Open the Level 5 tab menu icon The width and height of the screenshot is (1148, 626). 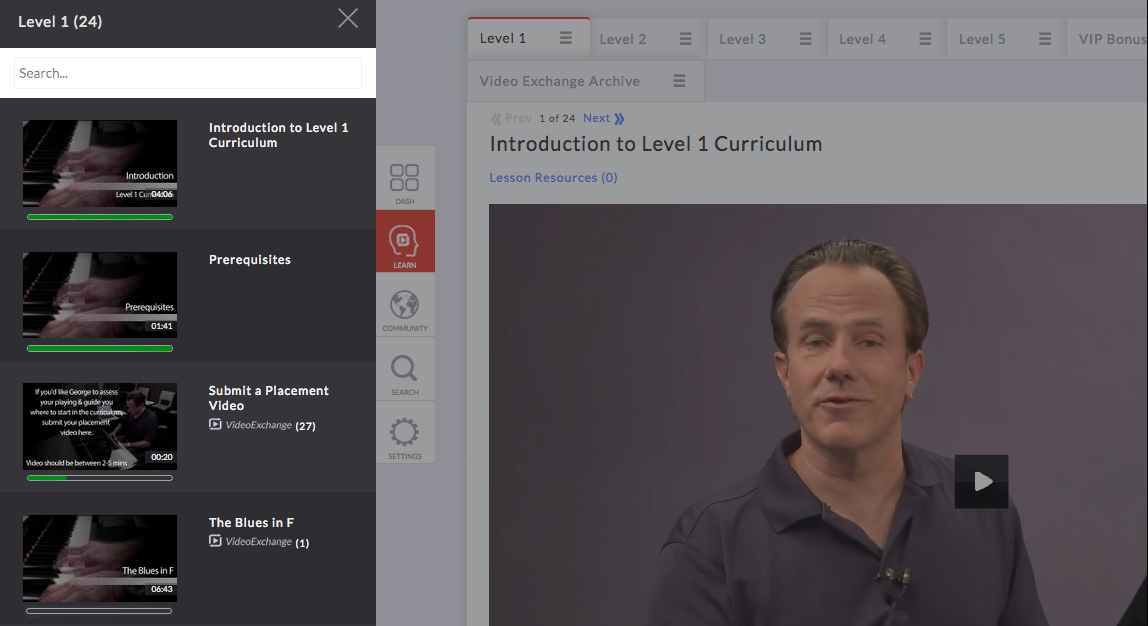pos(1045,39)
